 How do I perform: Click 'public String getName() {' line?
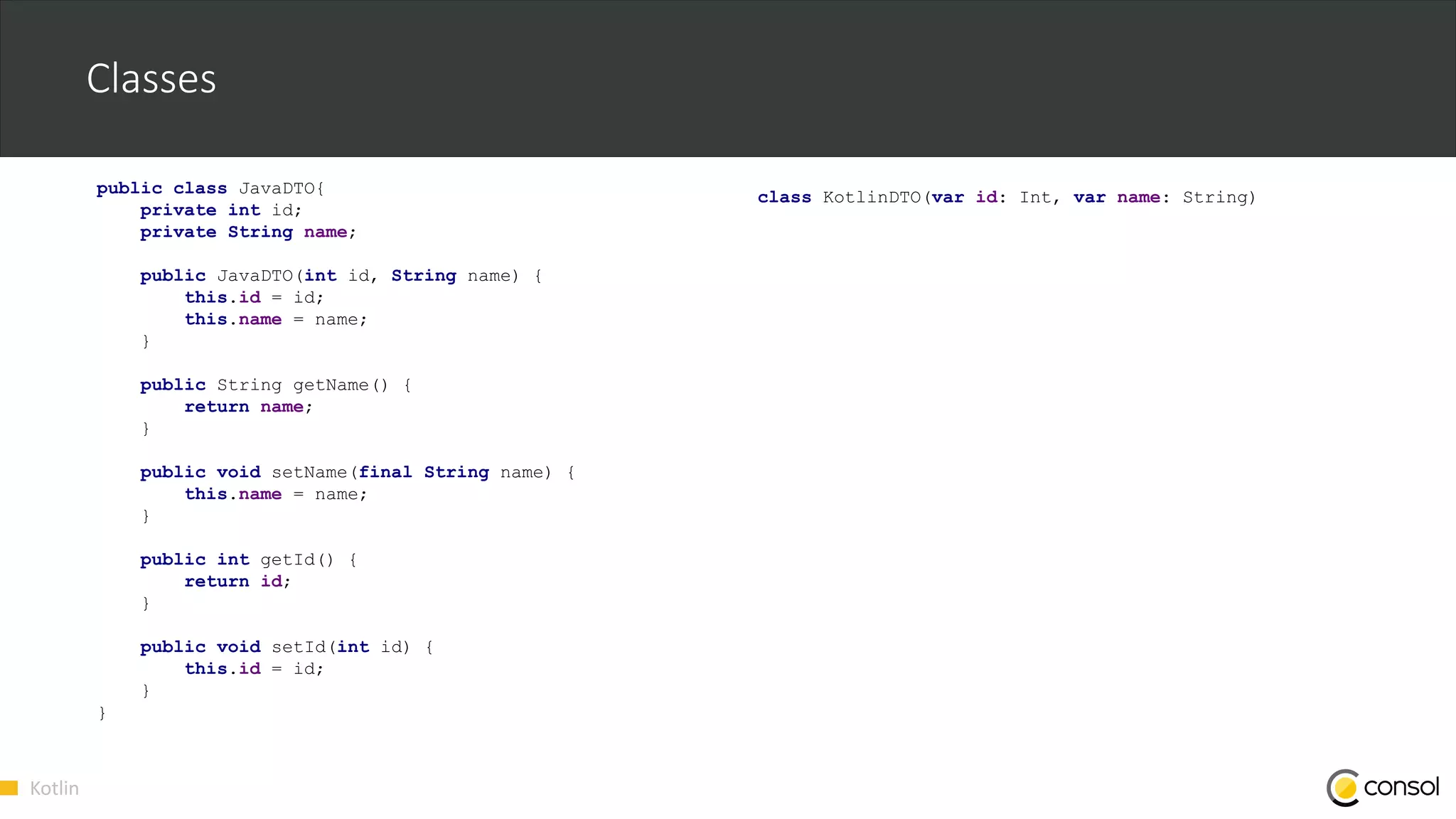(x=276, y=385)
